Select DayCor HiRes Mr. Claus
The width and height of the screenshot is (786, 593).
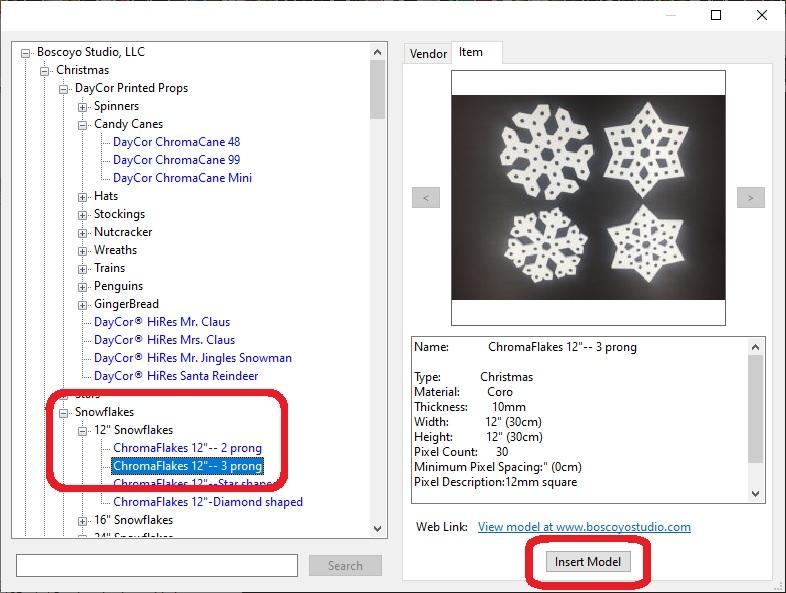click(162, 322)
